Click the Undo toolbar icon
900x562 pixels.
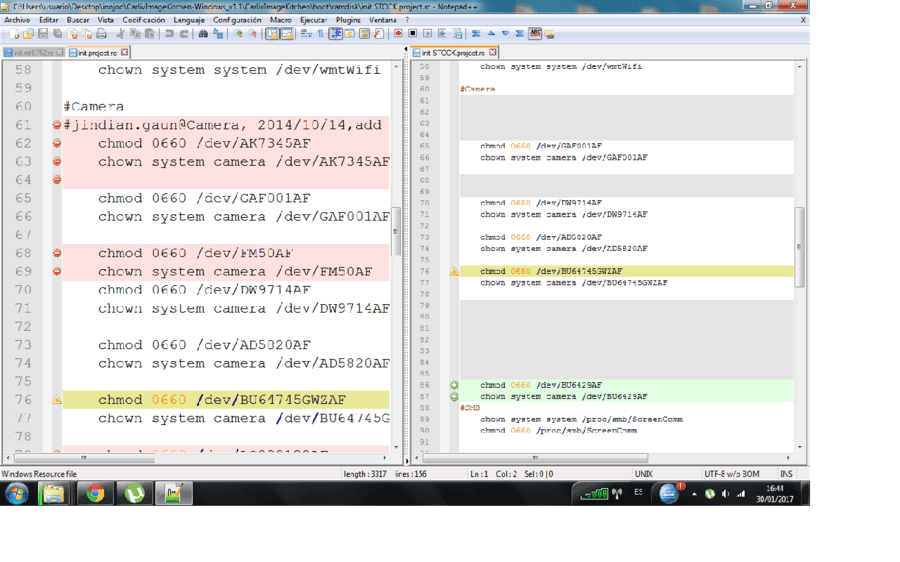pyautogui.click(x=169, y=34)
